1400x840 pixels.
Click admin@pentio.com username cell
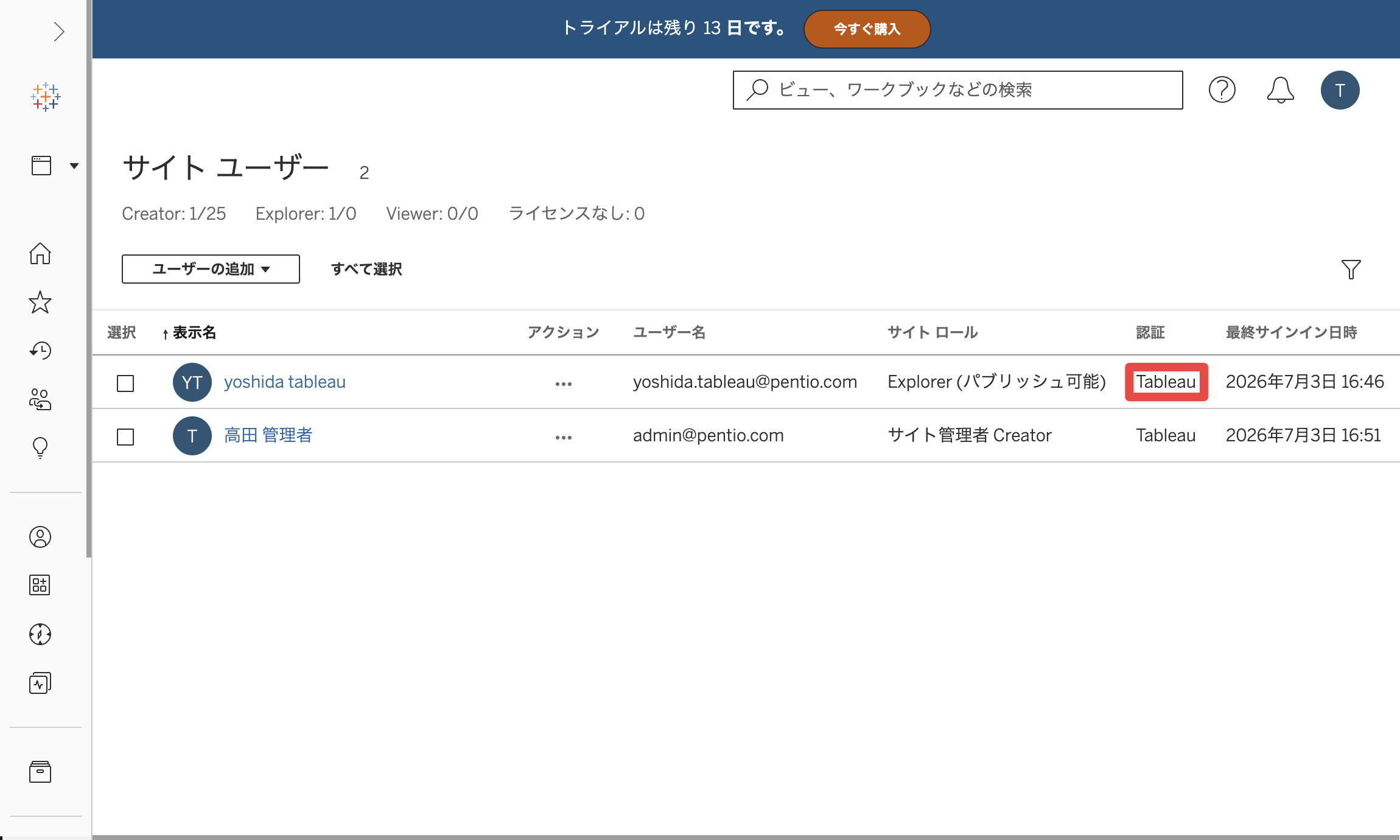709,435
